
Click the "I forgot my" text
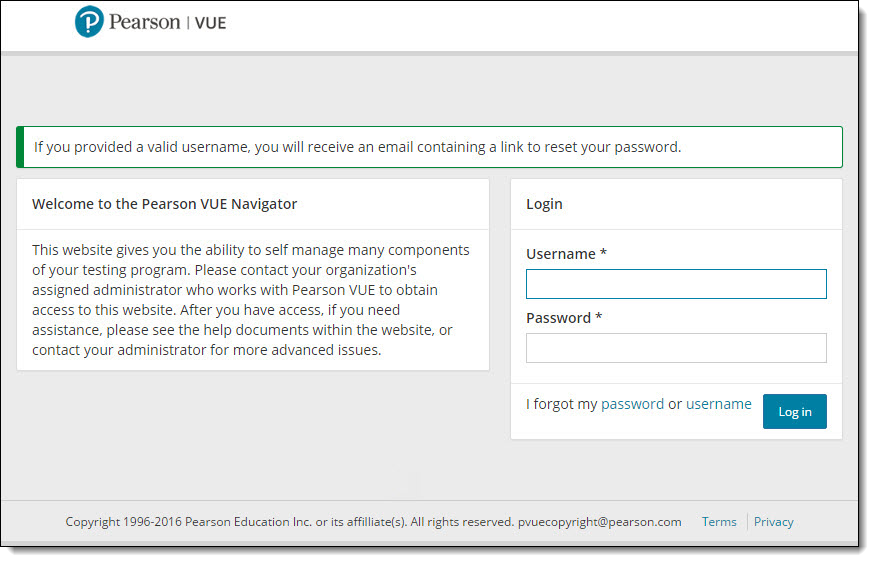pyautogui.click(x=561, y=404)
